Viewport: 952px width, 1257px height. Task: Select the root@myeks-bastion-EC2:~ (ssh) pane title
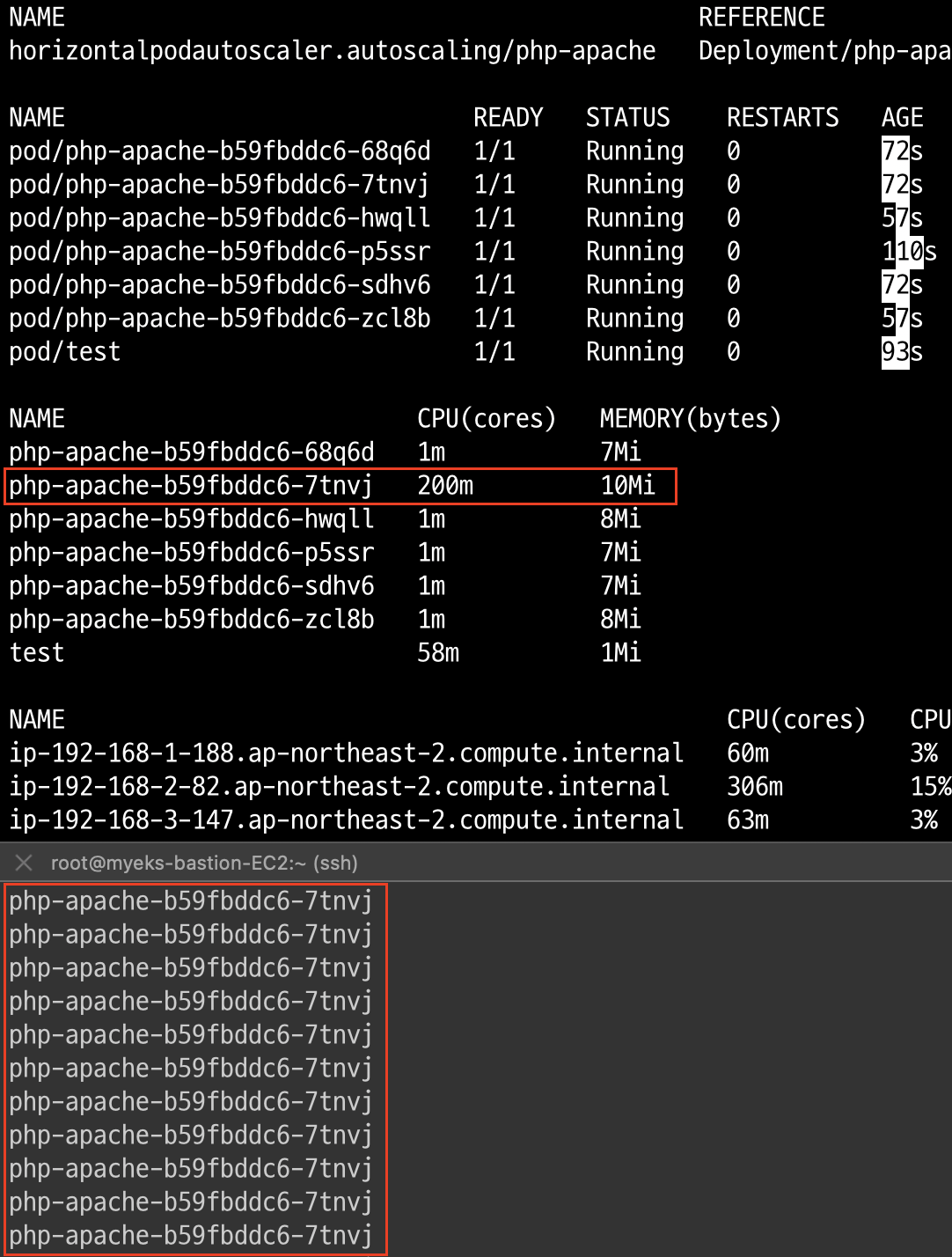[204, 863]
